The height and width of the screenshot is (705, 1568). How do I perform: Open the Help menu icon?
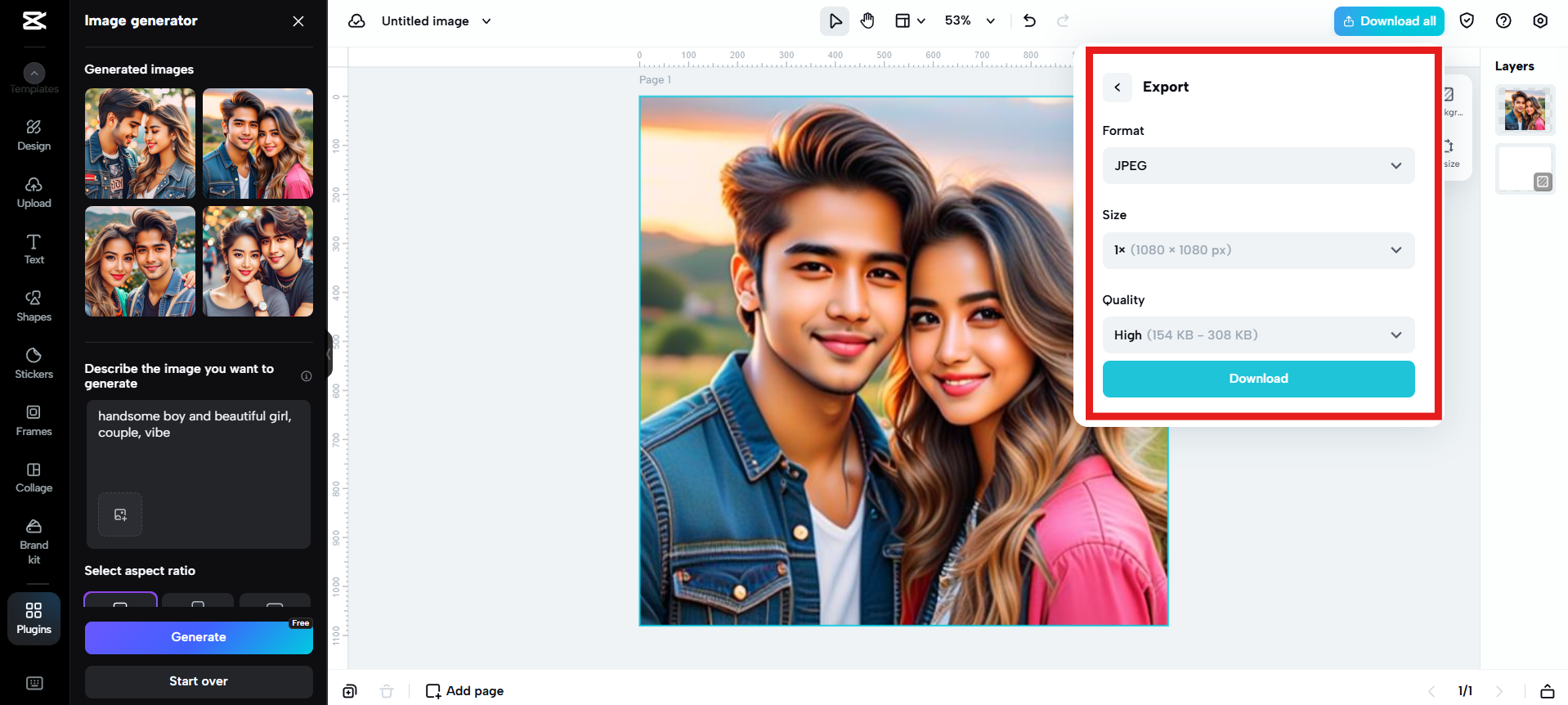(1503, 21)
